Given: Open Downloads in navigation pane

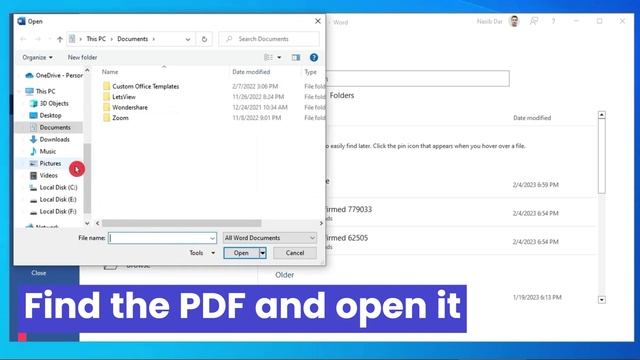Looking at the screenshot, I should tap(50, 139).
